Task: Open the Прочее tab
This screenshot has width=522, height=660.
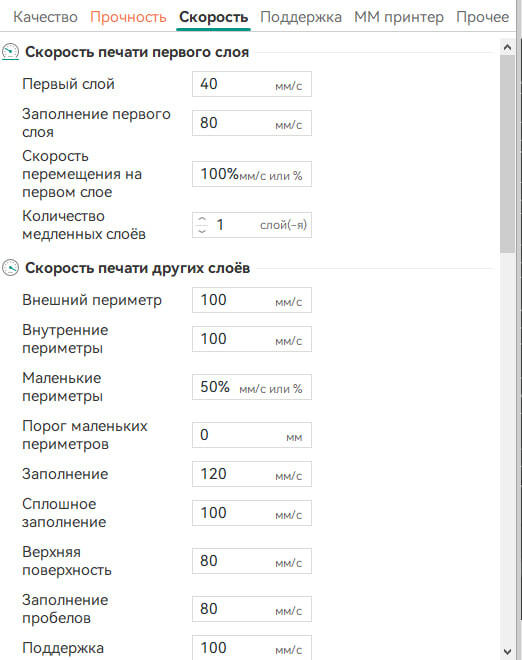Action: tap(482, 17)
